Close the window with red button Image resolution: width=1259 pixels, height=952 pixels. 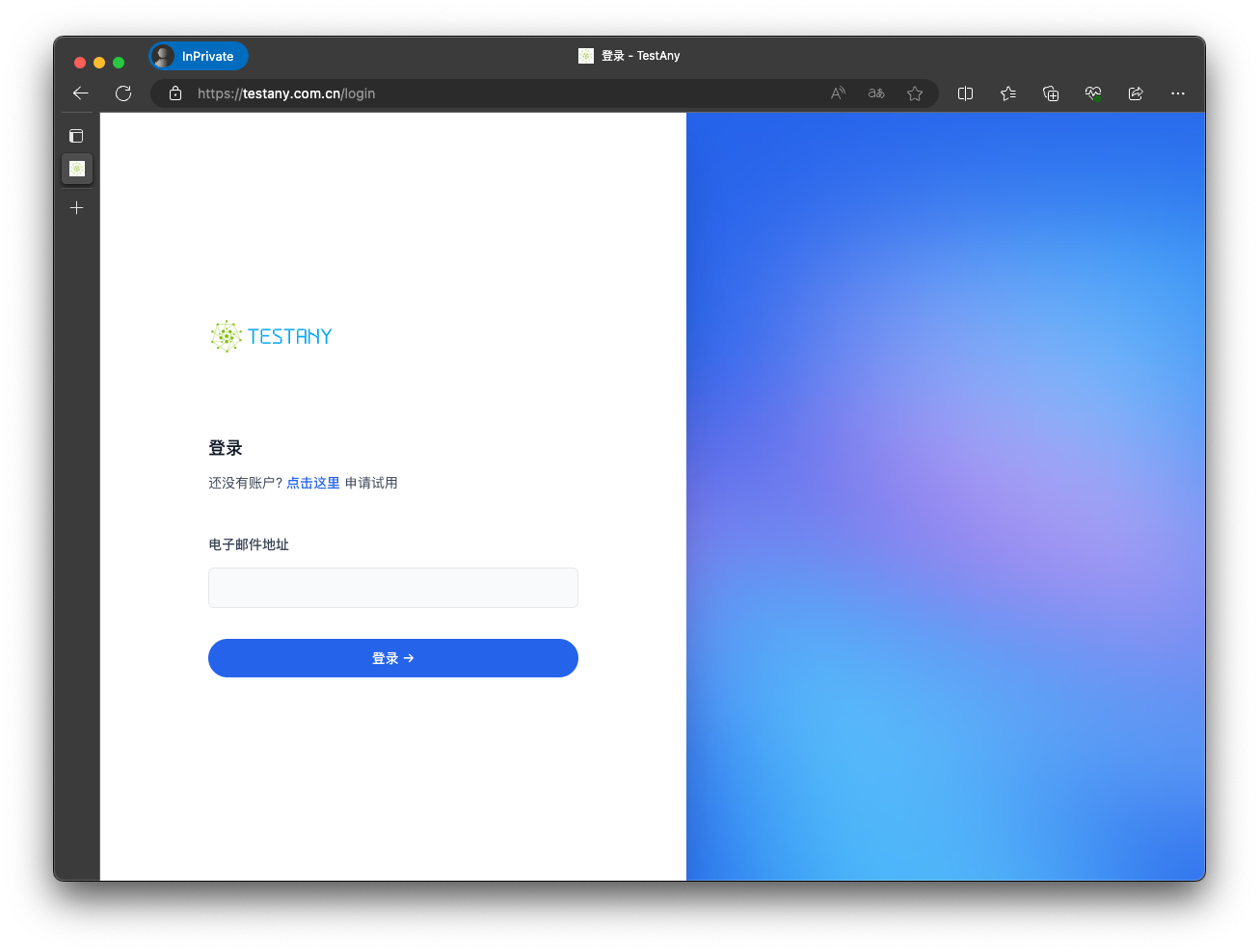[80, 63]
